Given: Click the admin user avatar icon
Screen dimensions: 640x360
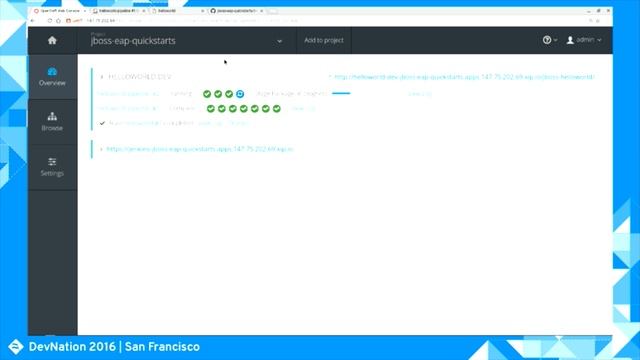Looking at the screenshot, I should tap(570, 40).
